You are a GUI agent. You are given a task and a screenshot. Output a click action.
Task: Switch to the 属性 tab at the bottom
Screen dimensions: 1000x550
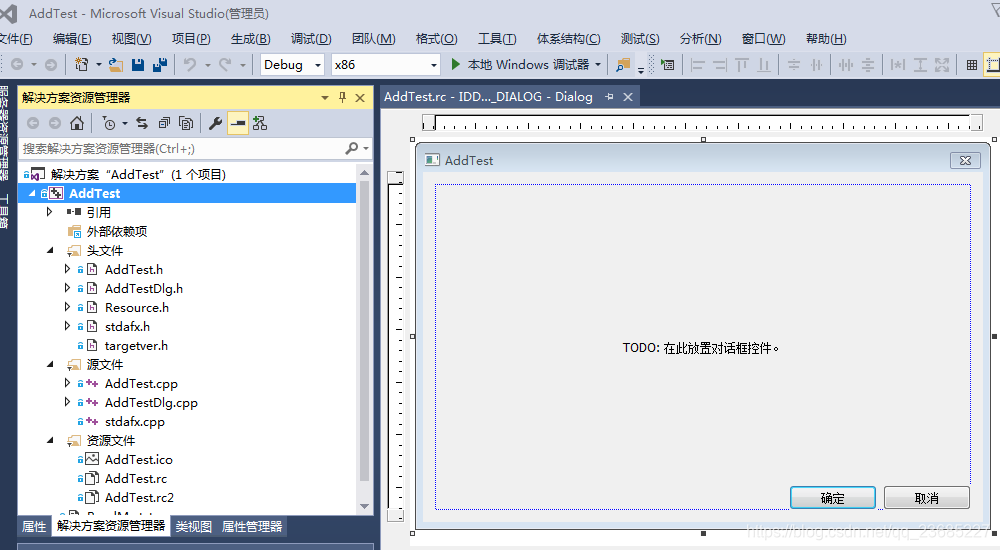[x=34, y=526]
